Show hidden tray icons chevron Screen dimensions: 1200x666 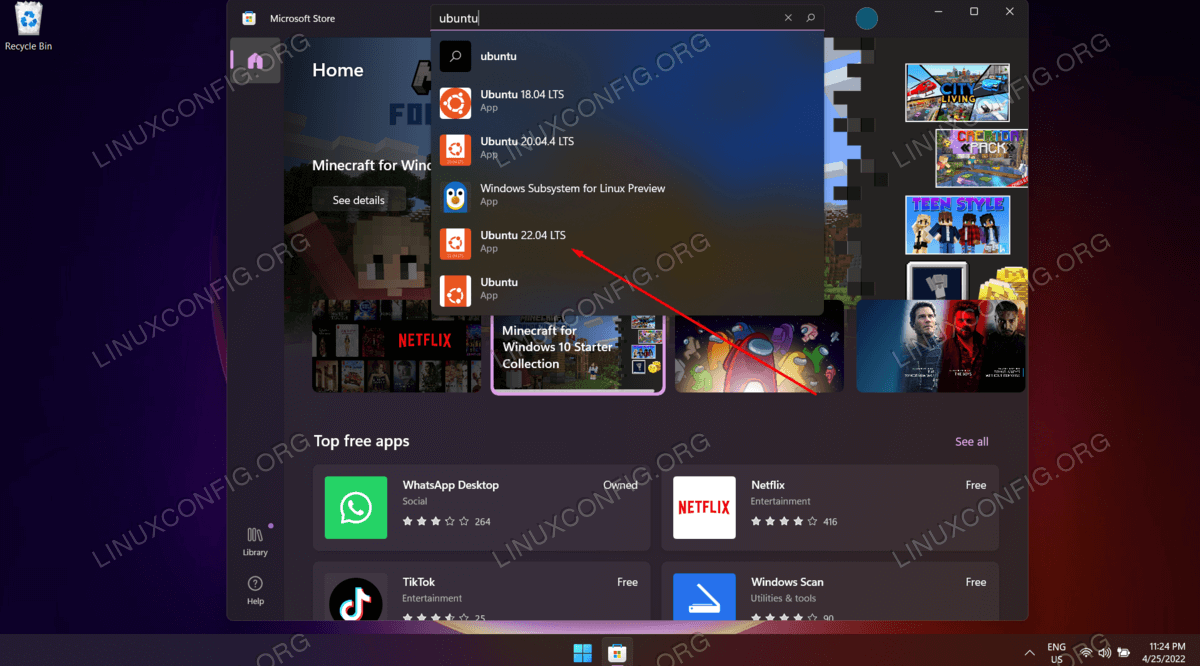1028,652
